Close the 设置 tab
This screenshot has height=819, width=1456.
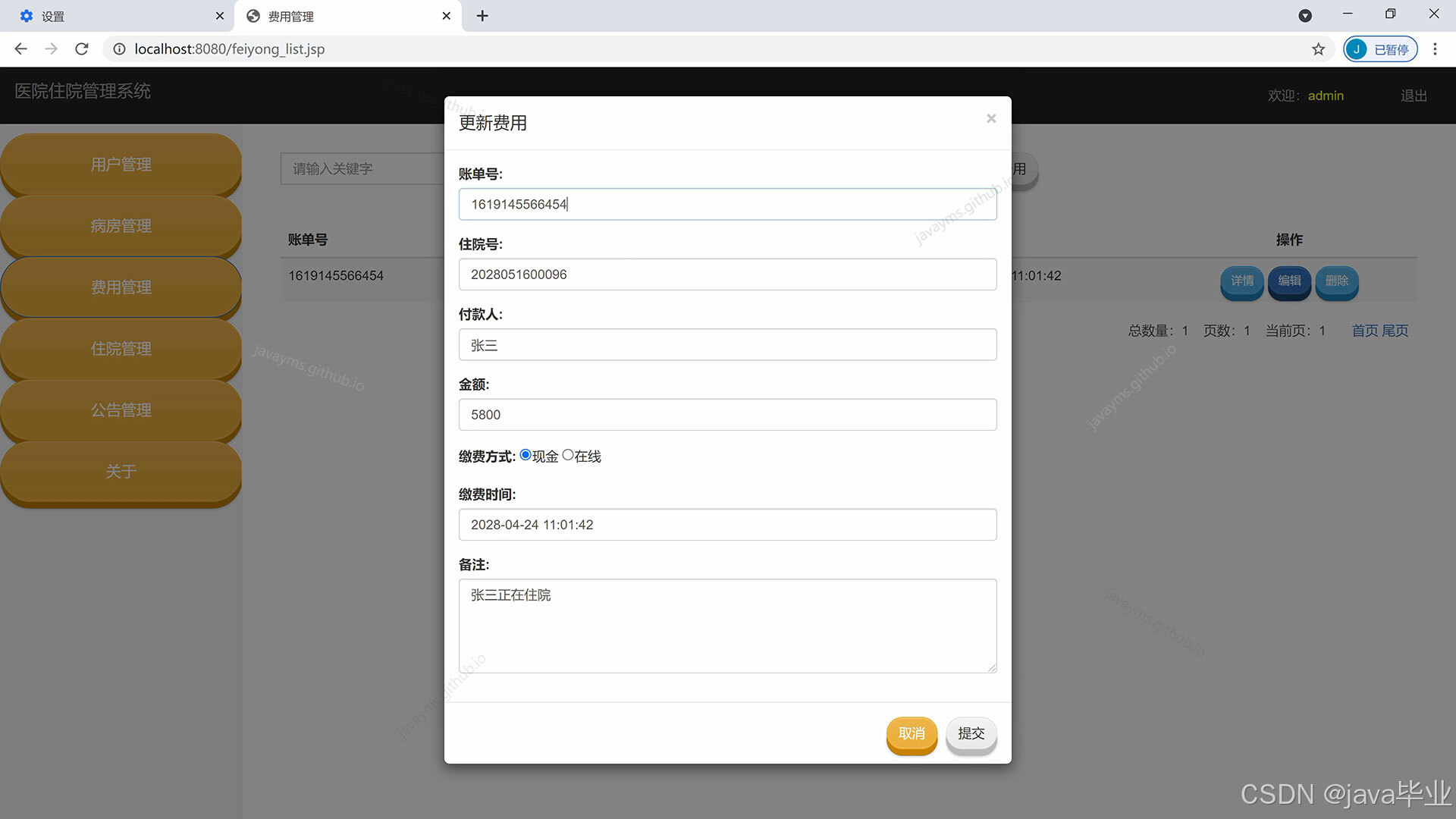[219, 16]
